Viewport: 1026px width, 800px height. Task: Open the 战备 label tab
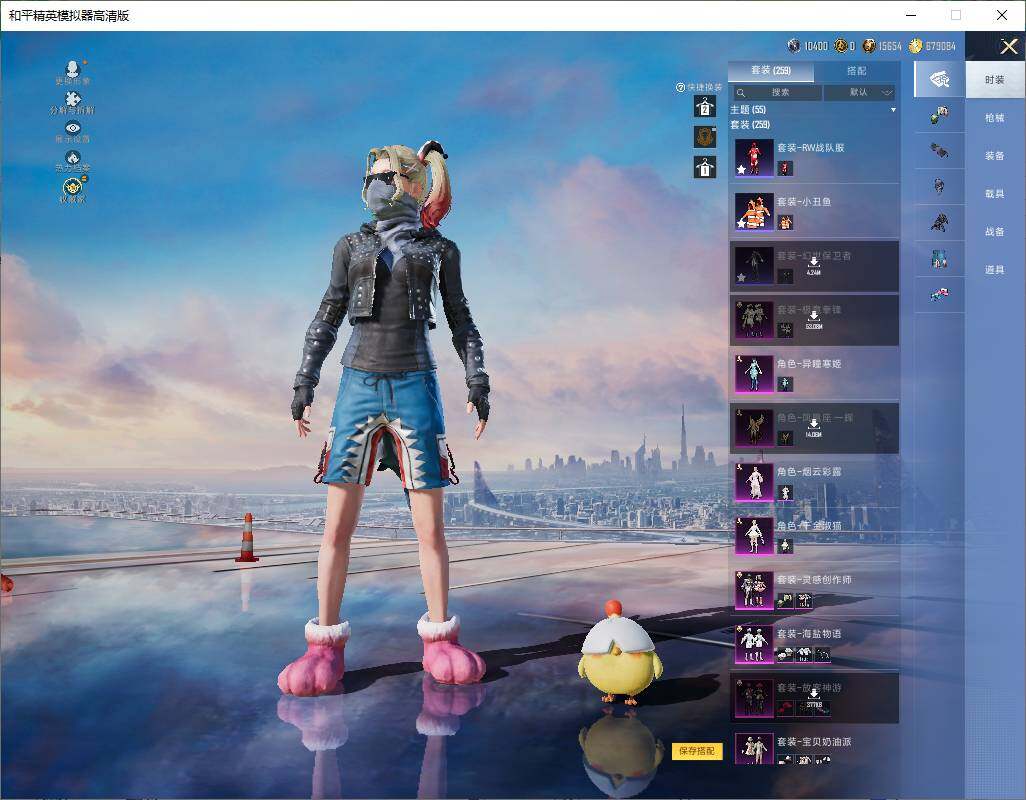tap(995, 232)
